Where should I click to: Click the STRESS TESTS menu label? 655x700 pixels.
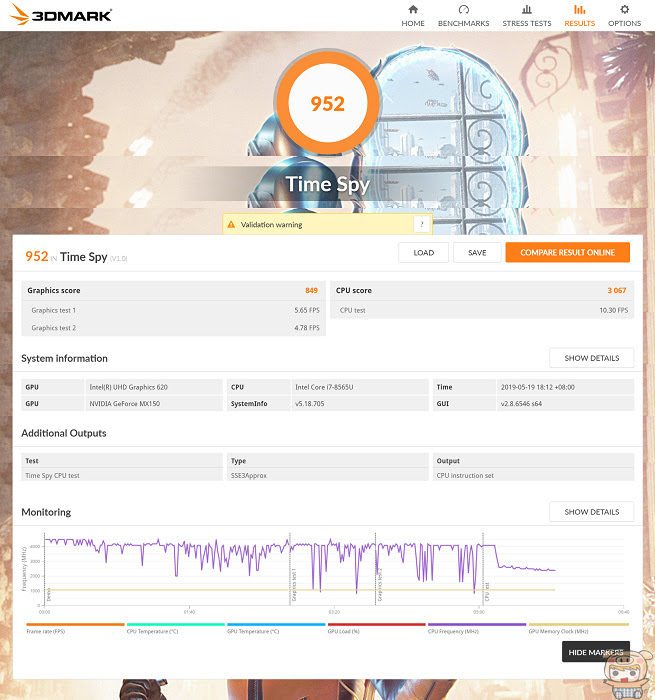coord(527,23)
